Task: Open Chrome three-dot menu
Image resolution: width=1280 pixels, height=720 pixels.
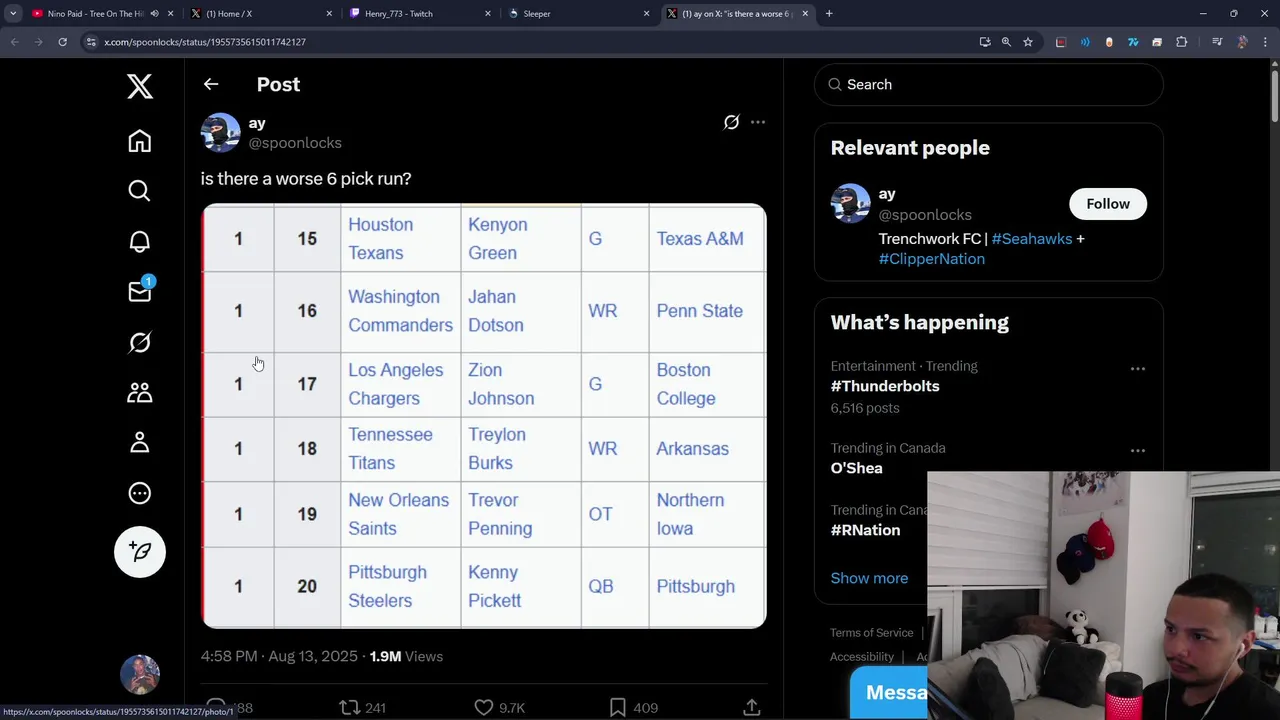Action: (1267, 42)
